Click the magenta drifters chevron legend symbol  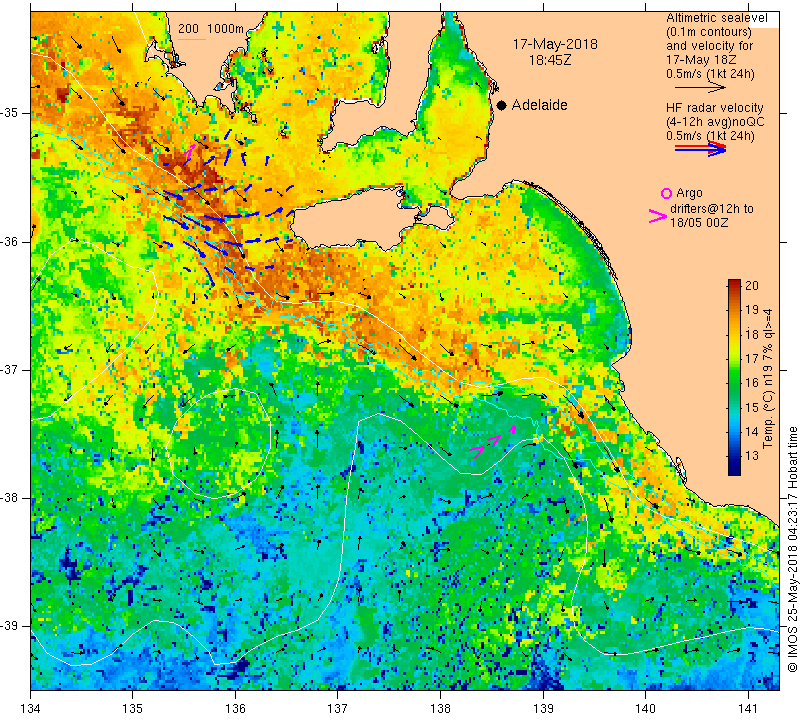coord(658,216)
